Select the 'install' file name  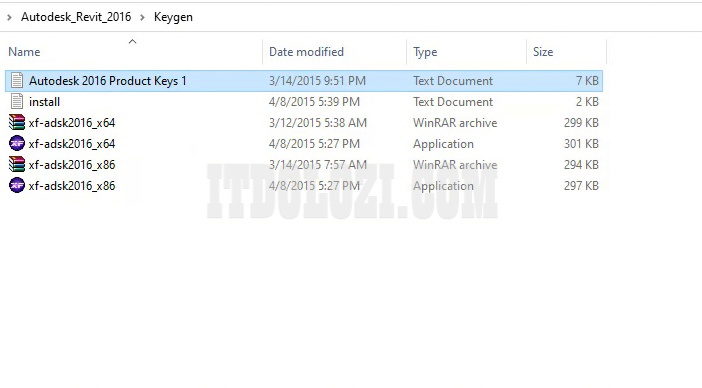[x=44, y=102]
